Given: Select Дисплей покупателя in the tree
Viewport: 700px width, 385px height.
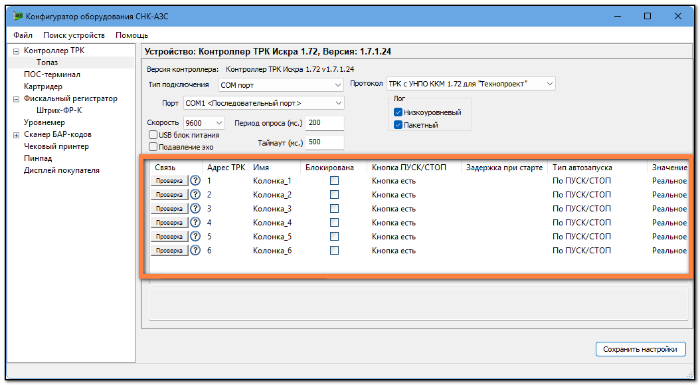Looking at the screenshot, I should (x=62, y=170).
